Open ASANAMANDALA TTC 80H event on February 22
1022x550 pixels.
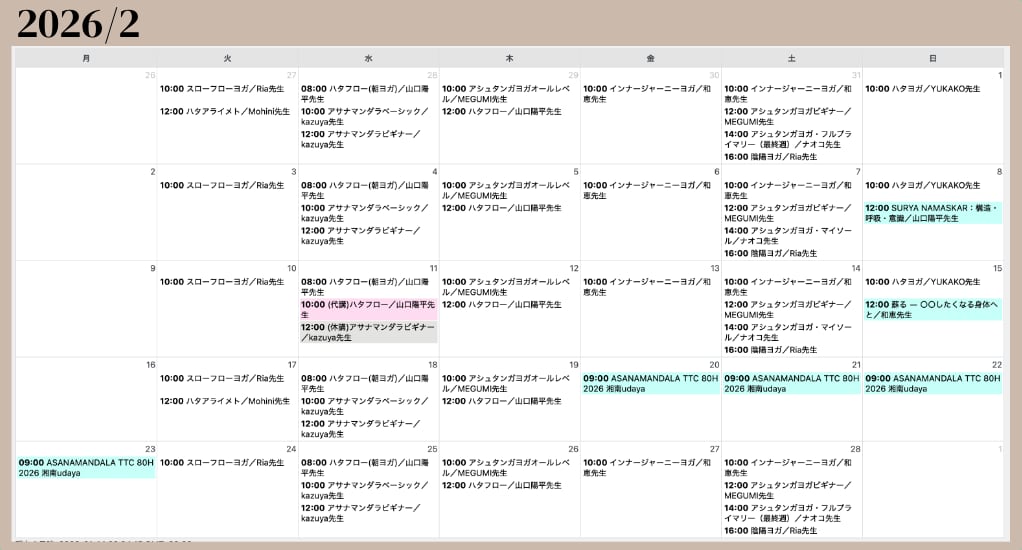[x=933, y=383]
